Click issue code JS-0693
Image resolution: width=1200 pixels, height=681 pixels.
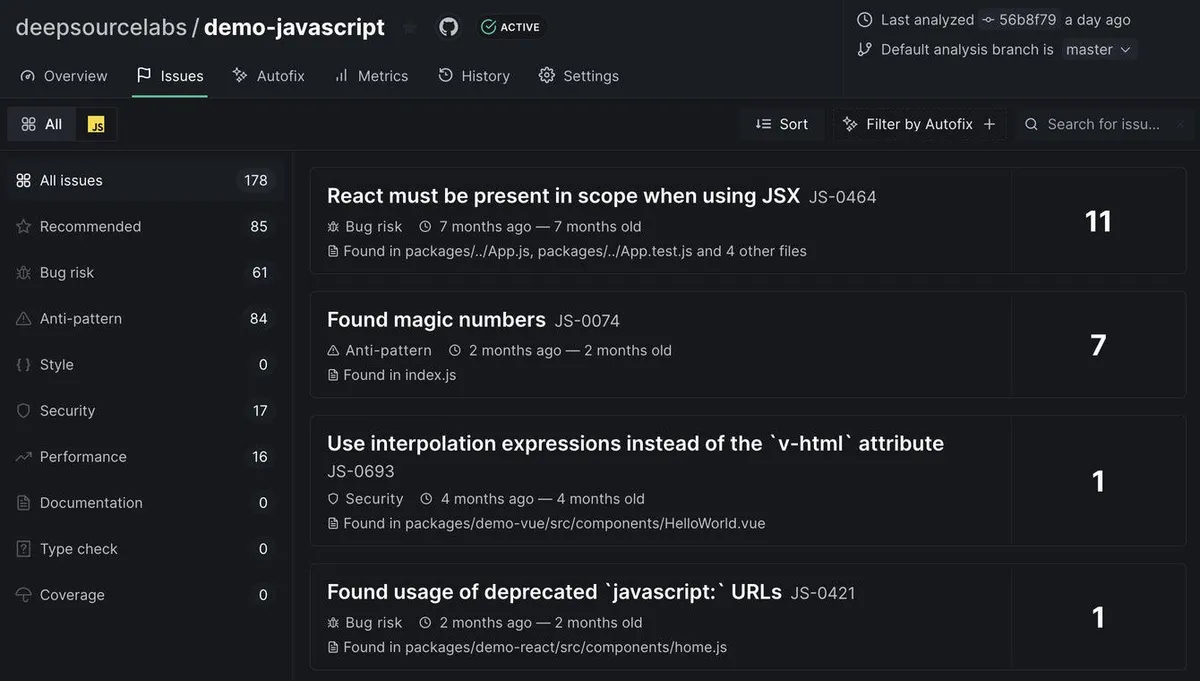tap(361, 471)
